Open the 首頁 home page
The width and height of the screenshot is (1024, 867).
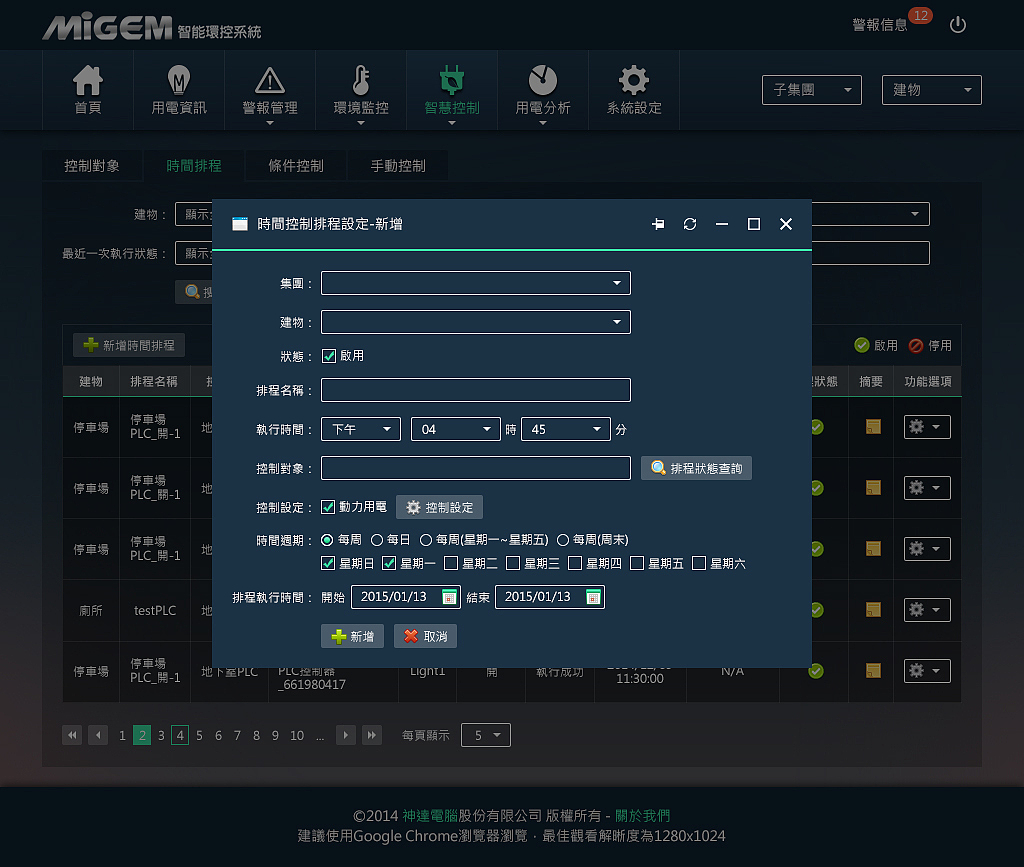pyautogui.click(x=88, y=90)
